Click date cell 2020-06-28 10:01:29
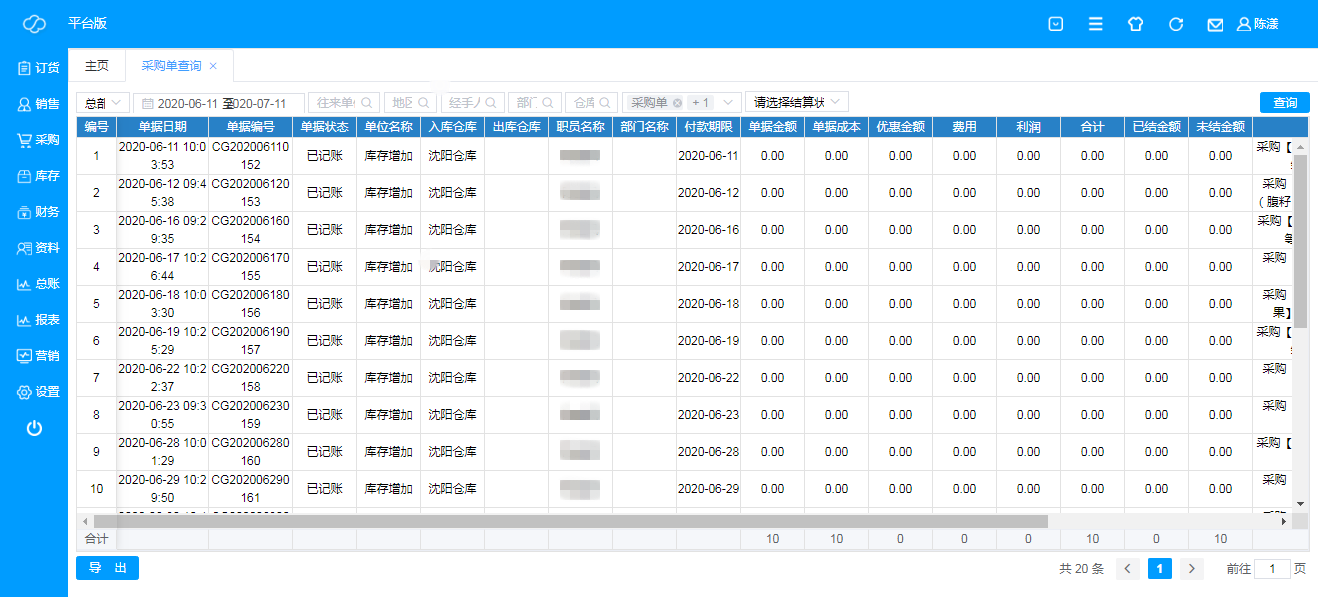The height and width of the screenshot is (597, 1318). click(163, 452)
